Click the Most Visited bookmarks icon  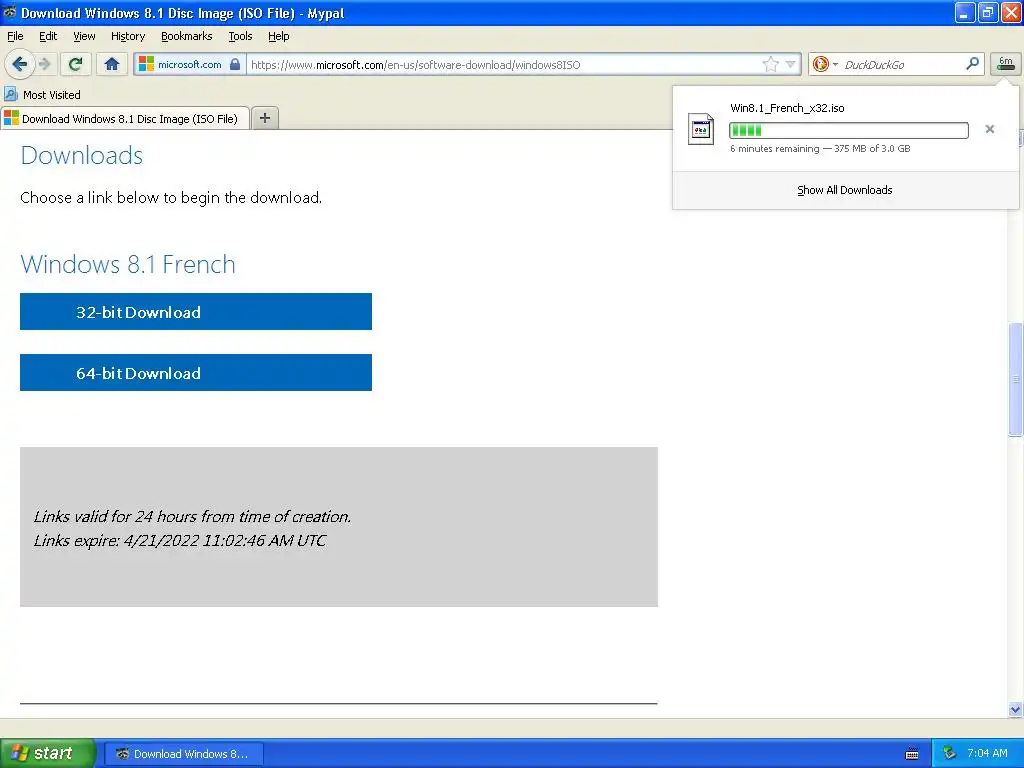pyautogui.click(x=10, y=94)
